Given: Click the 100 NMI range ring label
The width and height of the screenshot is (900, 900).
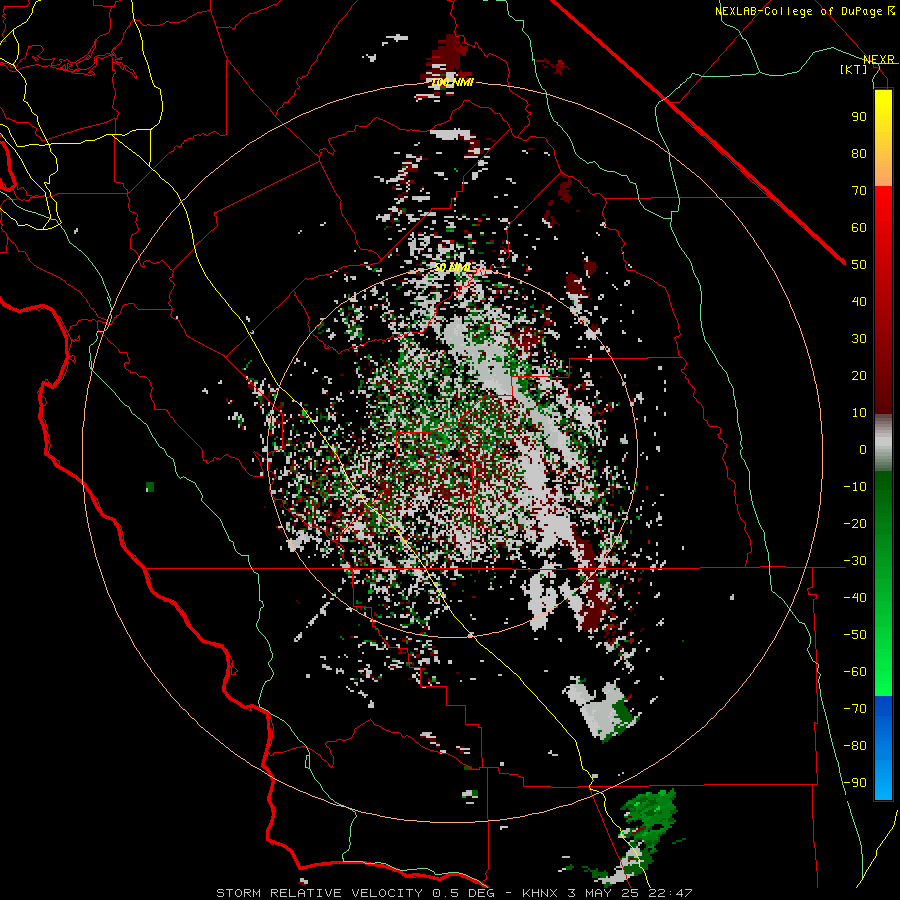Looking at the screenshot, I should [x=452, y=83].
